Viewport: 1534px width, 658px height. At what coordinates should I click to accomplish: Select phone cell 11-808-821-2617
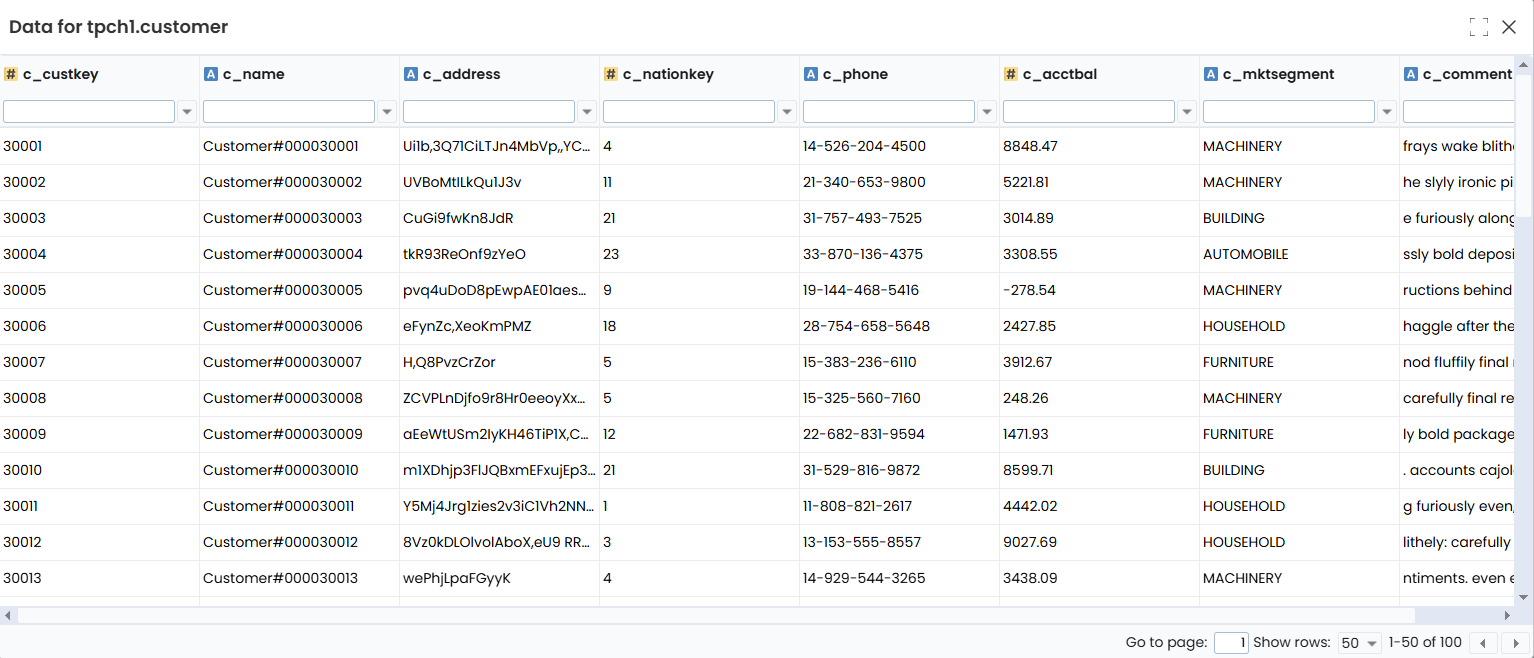[x=900, y=506]
